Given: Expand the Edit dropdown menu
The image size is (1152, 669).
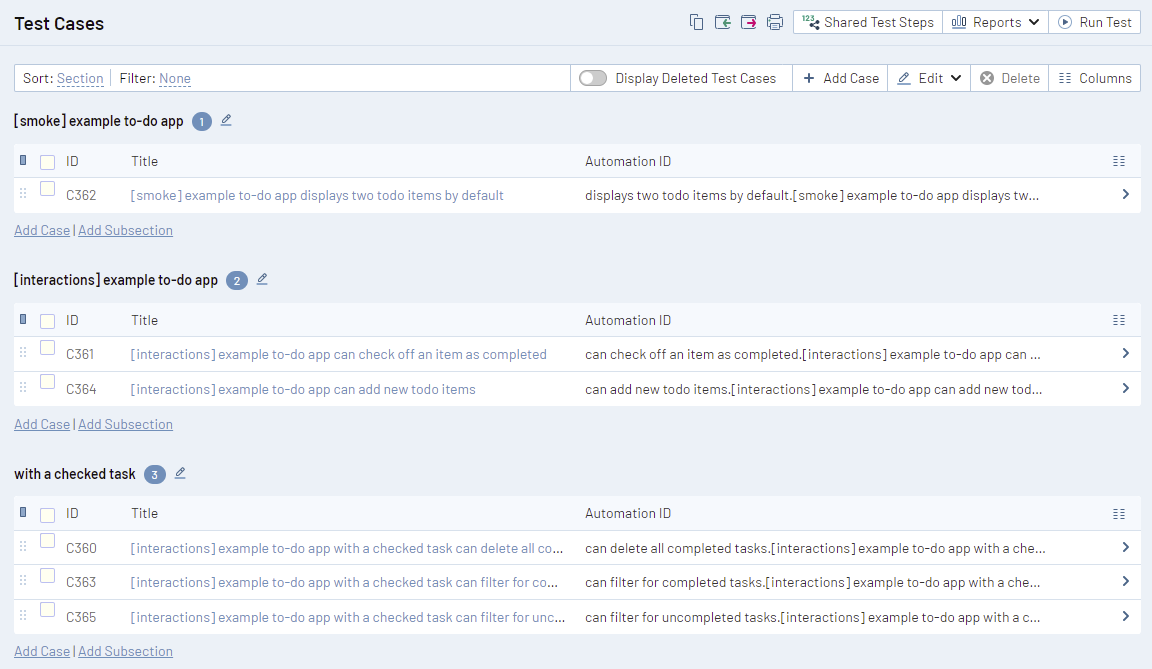Looking at the screenshot, I should pyautogui.click(x=929, y=78).
